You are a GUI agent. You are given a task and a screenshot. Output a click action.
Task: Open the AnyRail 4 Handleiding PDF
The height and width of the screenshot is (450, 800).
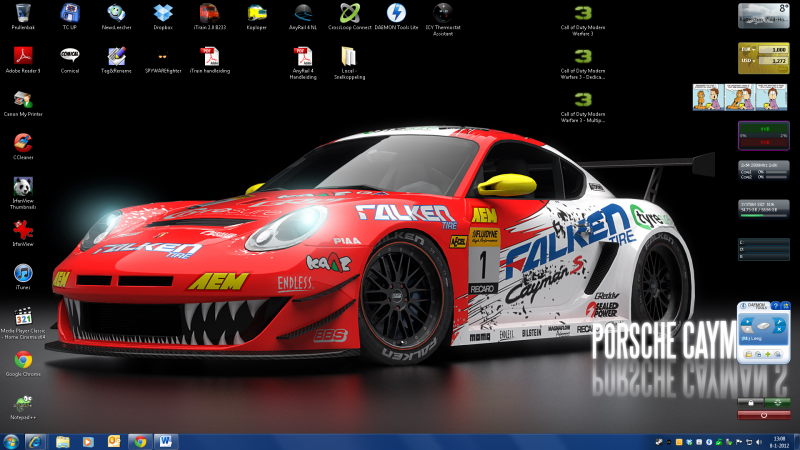[303, 63]
